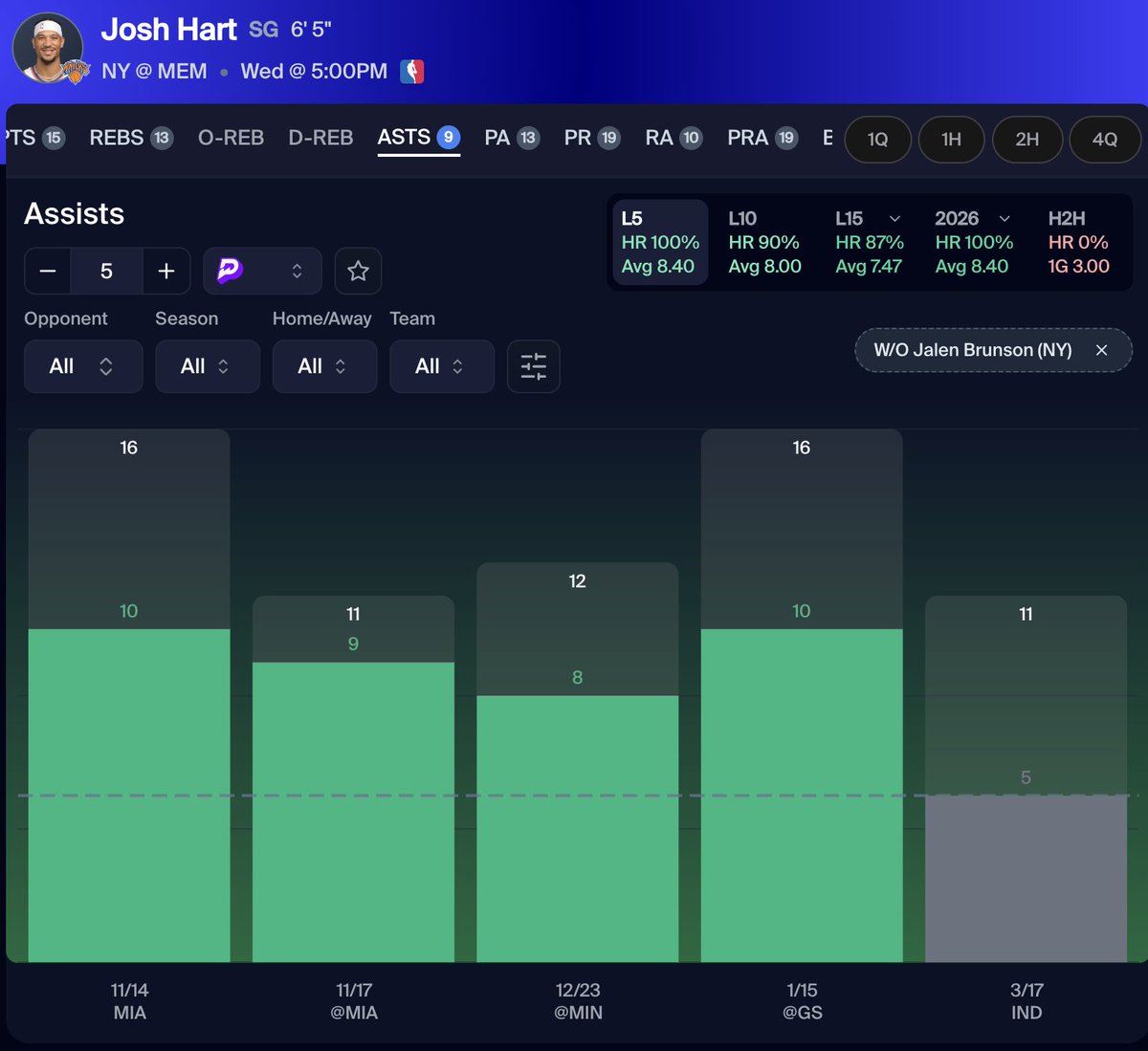Click the assists line value field showing 5
Screen dimensions: 1148x1051
pos(106,271)
